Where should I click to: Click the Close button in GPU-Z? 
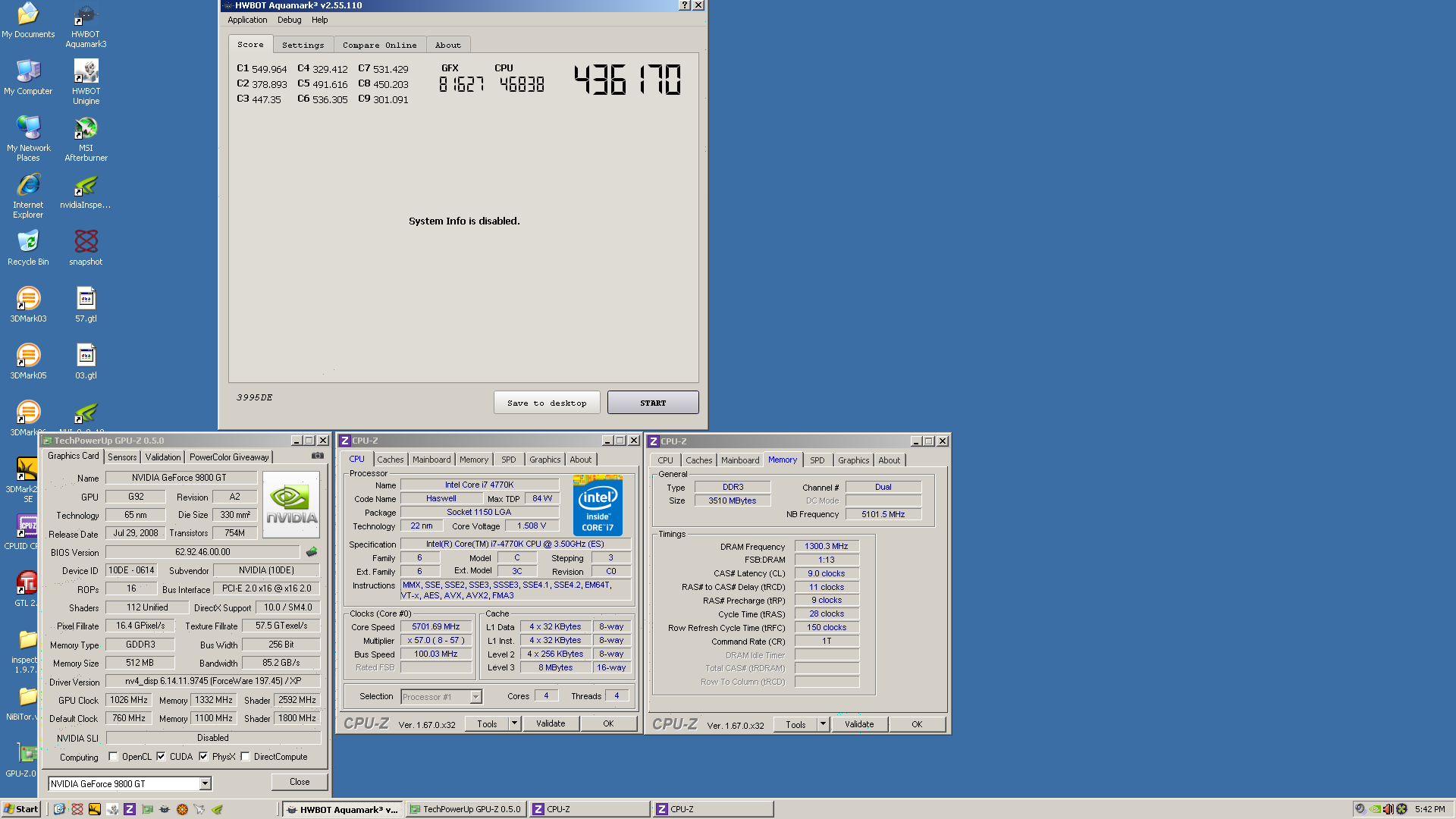300,782
